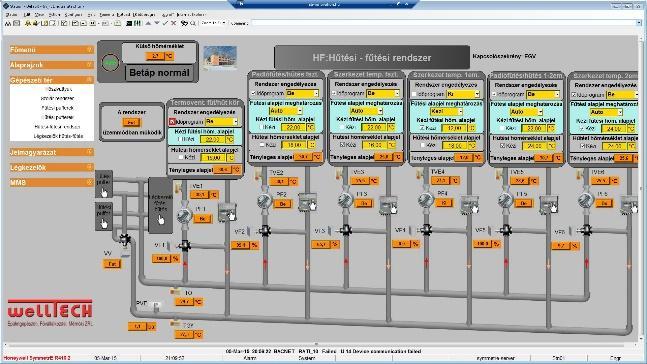Open the Főmenü sidebar menu
Image resolution: width=647 pixels, height=364 pixels.
coord(52,50)
